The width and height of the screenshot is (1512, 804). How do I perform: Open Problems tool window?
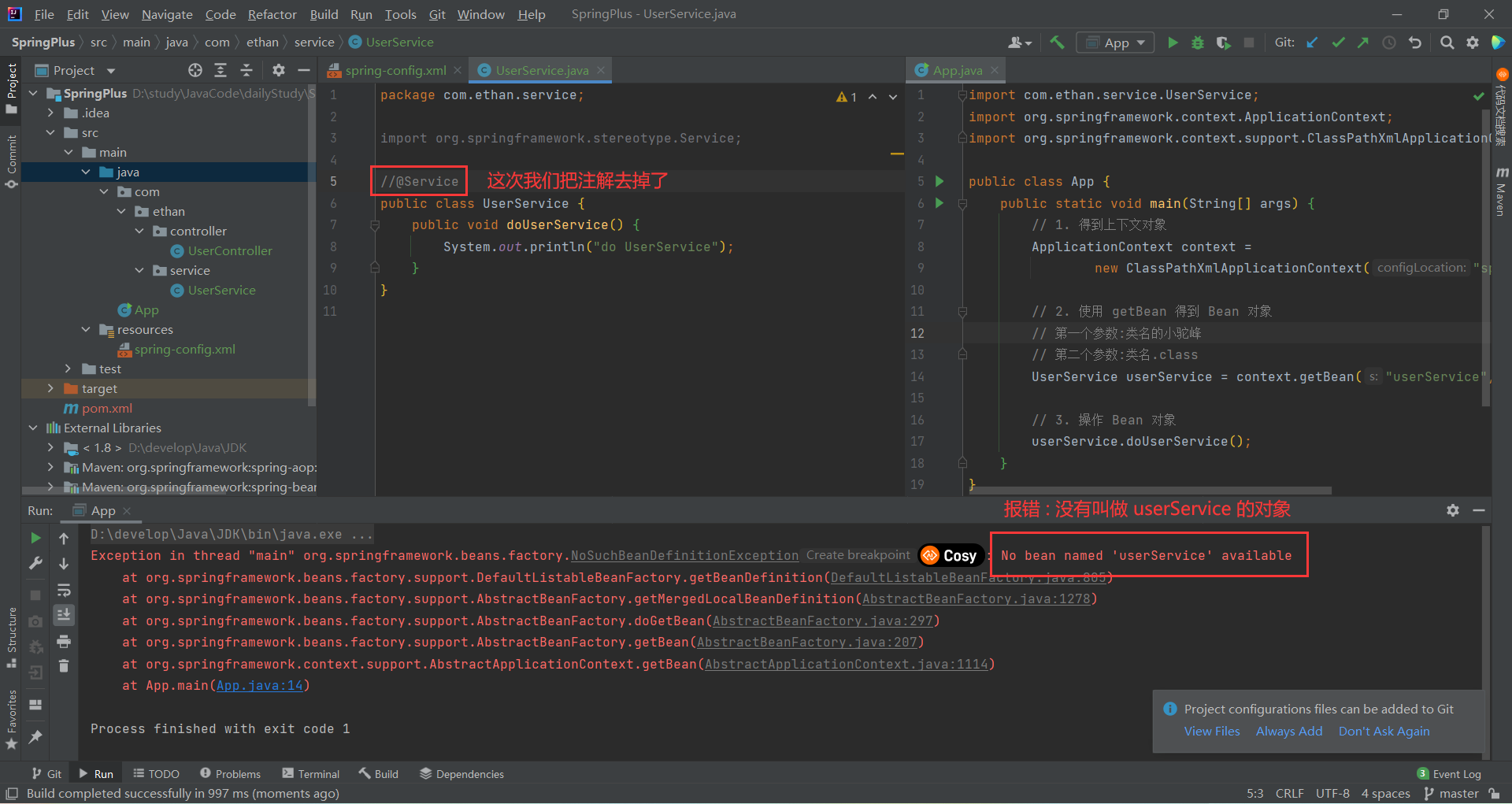pyautogui.click(x=230, y=774)
